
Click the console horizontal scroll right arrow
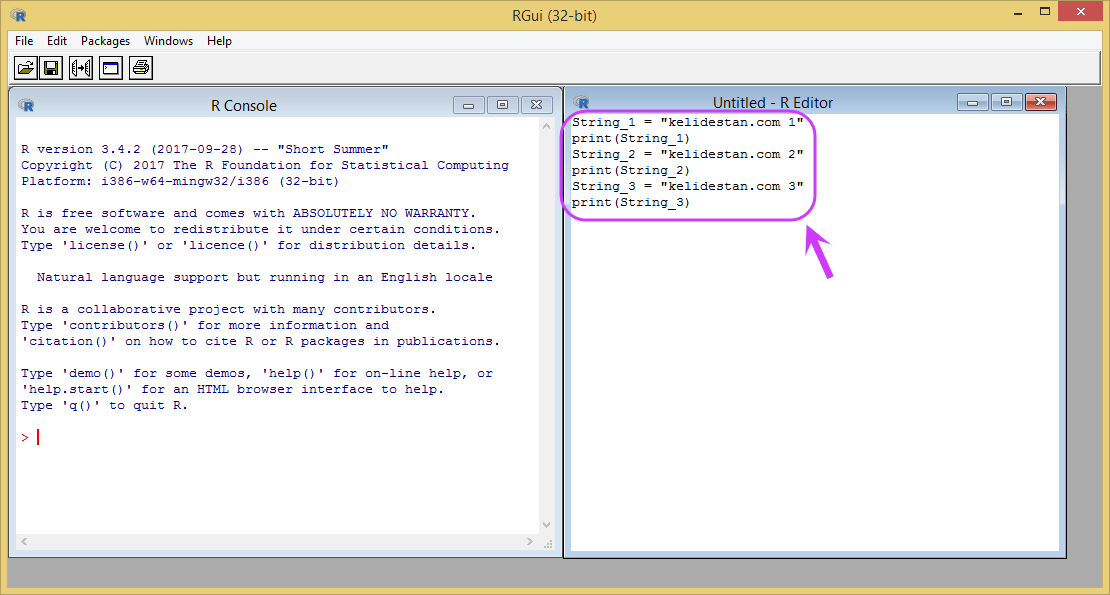[530, 541]
